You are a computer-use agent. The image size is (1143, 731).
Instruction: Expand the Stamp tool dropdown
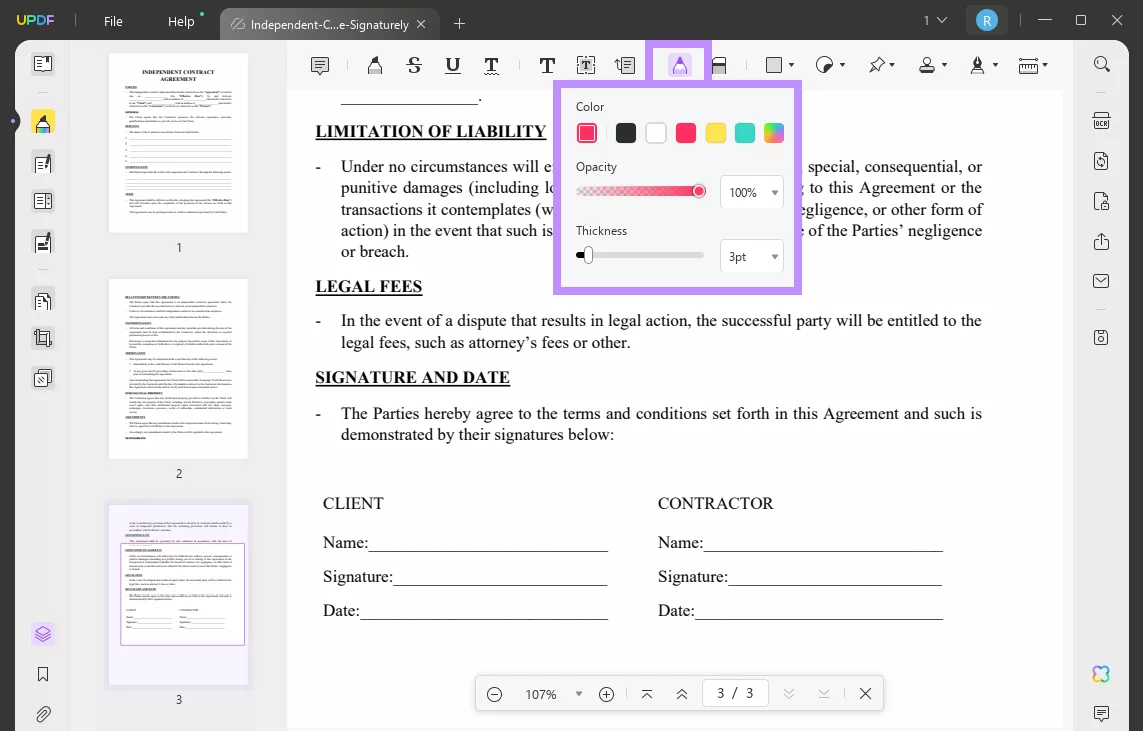click(944, 66)
